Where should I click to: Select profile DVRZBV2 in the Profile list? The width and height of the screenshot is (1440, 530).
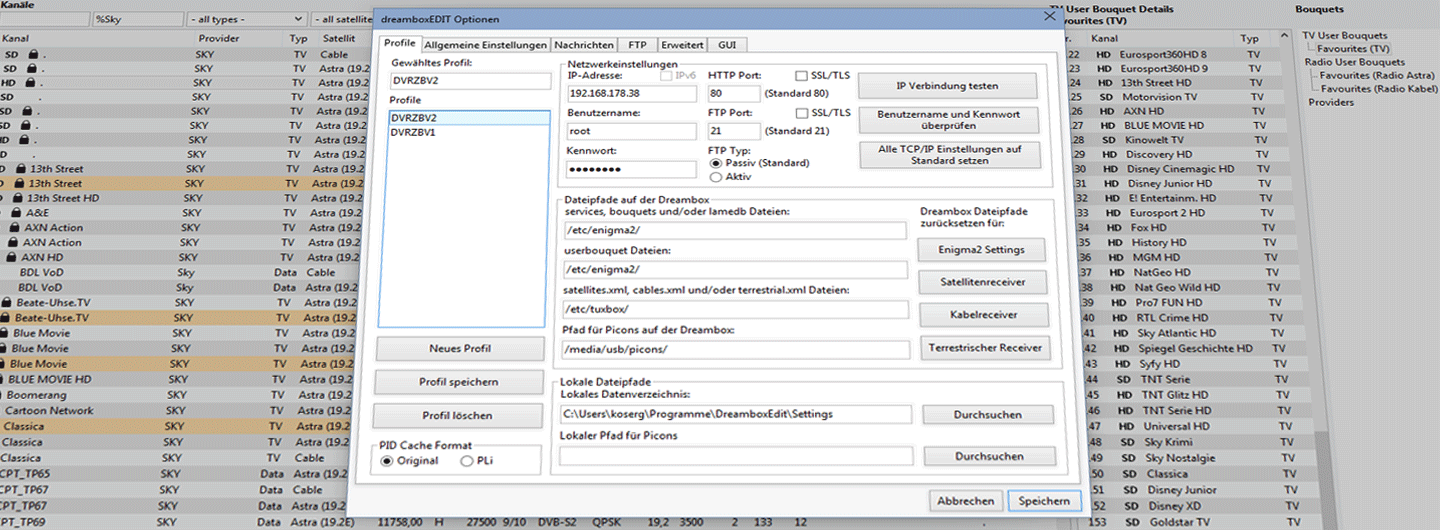[469, 118]
